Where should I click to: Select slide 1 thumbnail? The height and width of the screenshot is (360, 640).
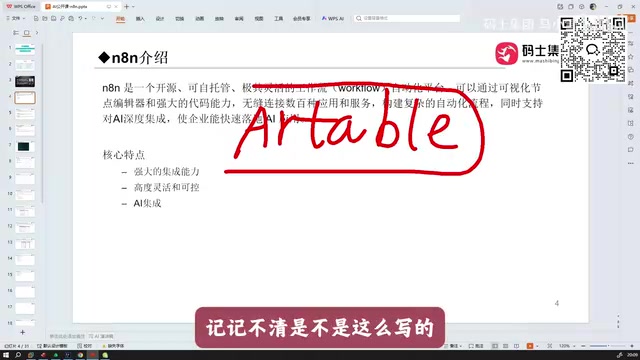click(25, 49)
